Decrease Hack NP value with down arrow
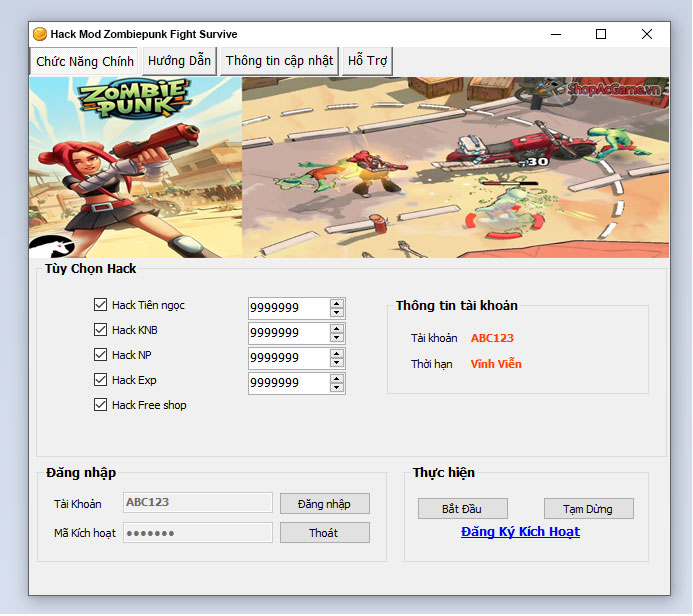This screenshot has height=616, width=693. [337, 363]
